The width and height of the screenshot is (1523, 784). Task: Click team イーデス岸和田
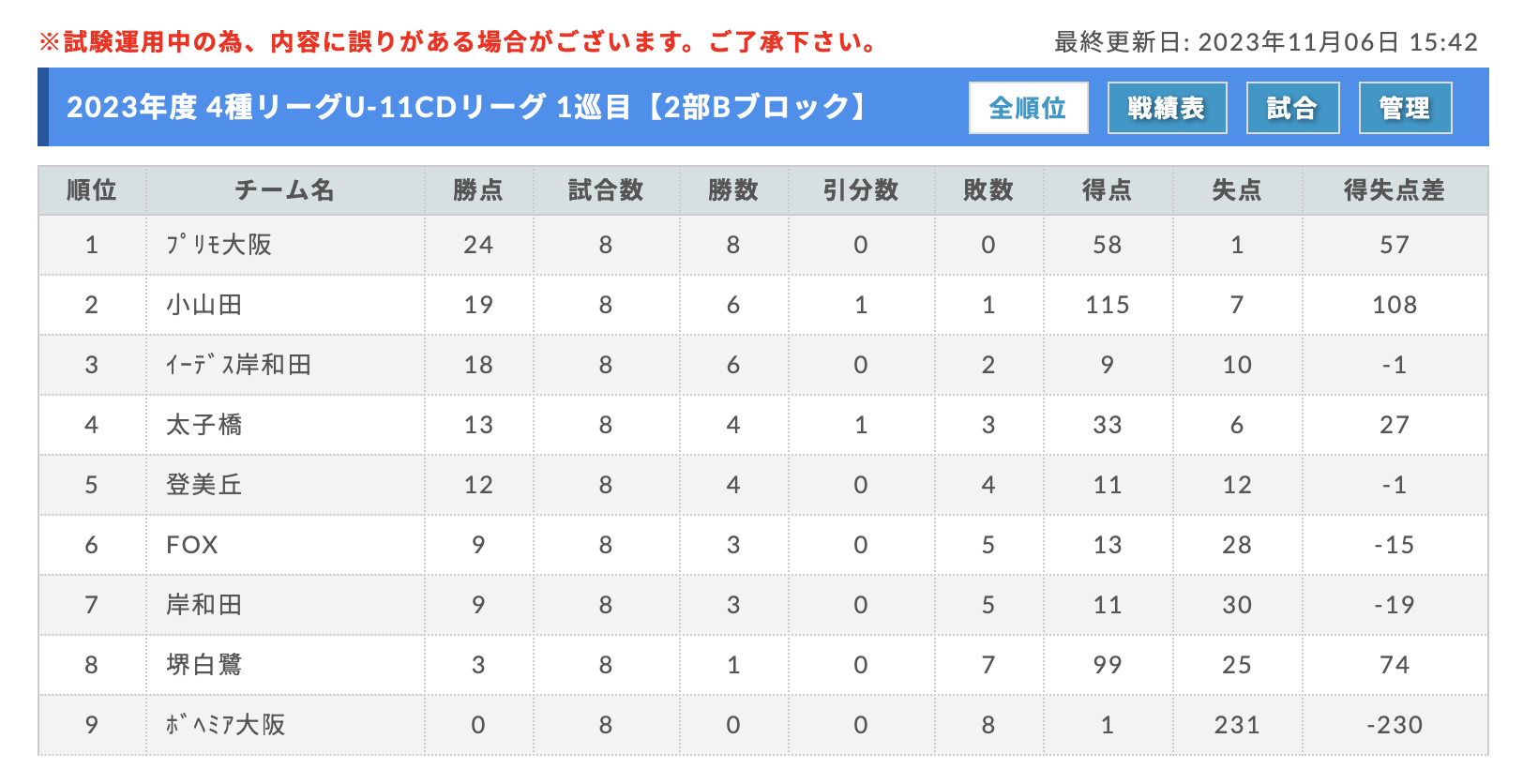tap(239, 365)
